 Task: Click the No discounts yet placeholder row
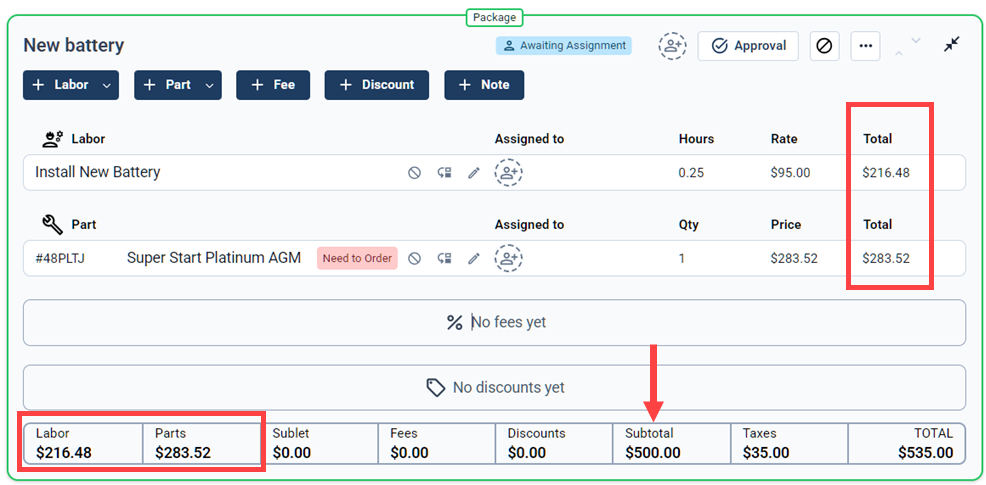pos(494,387)
